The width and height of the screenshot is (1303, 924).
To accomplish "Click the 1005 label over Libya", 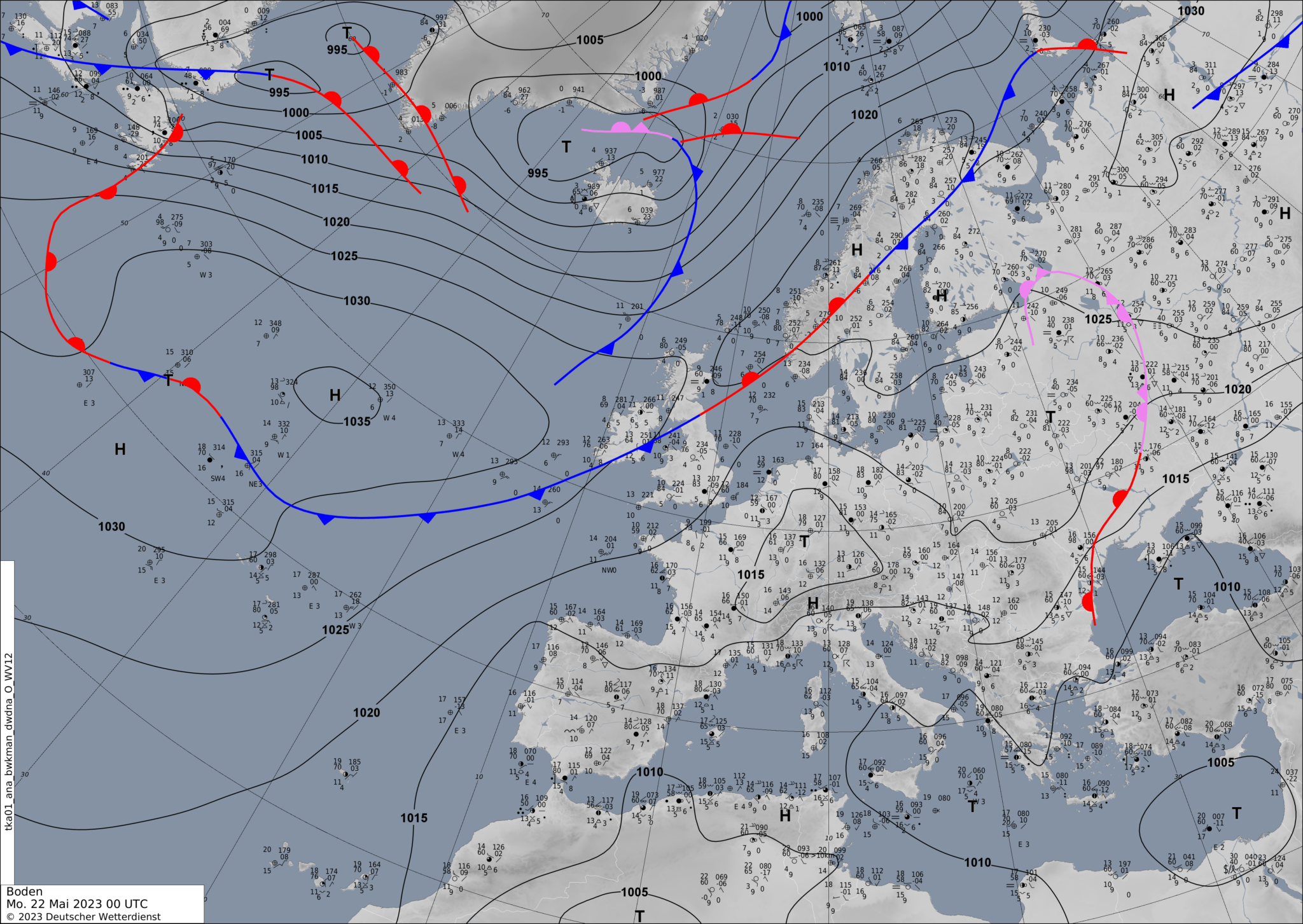I will [634, 892].
